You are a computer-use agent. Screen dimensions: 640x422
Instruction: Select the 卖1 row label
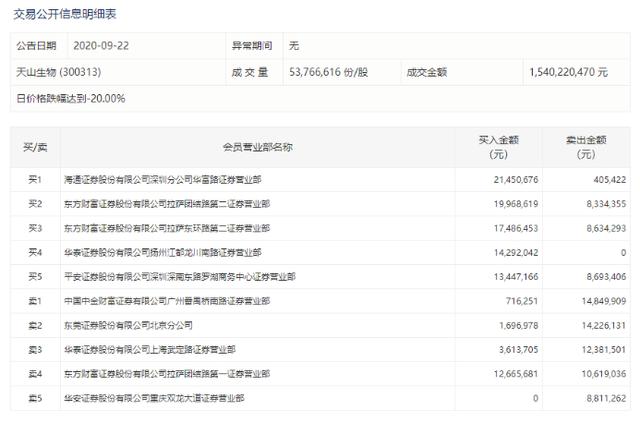[x=35, y=301]
